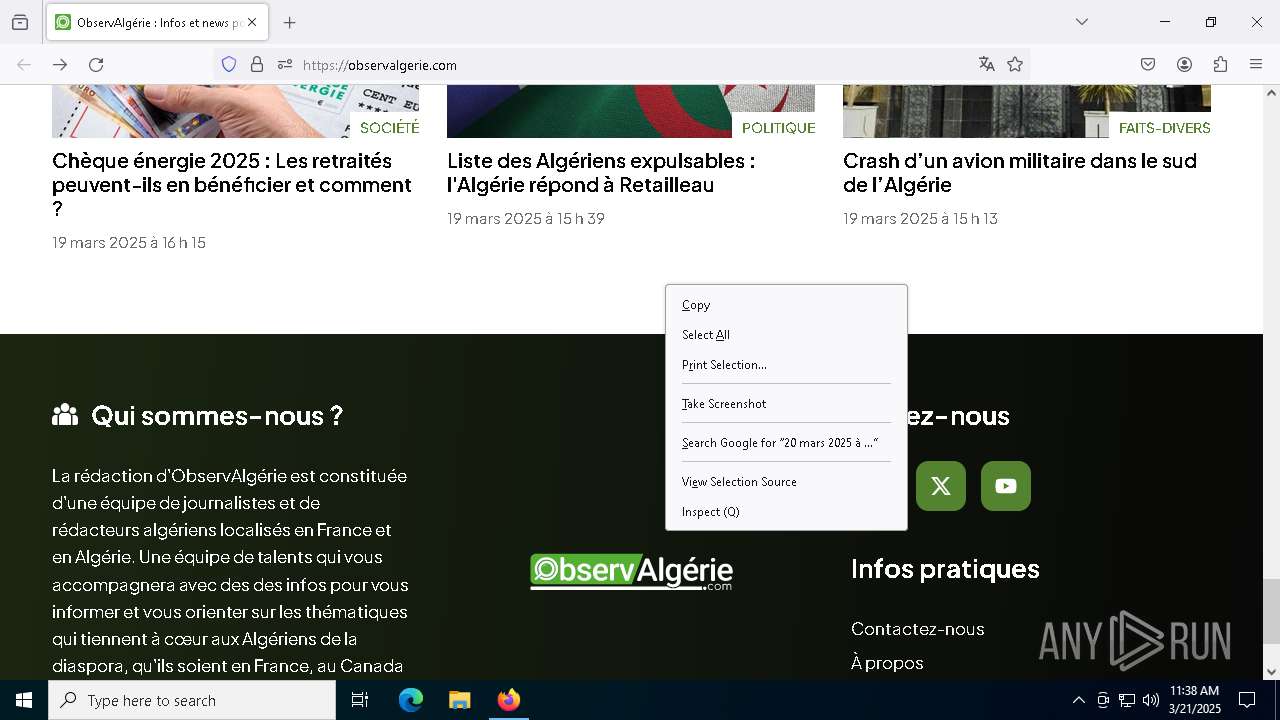Choose Copy in context menu
The height and width of the screenshot is (720, 1280).
[786, 305]
